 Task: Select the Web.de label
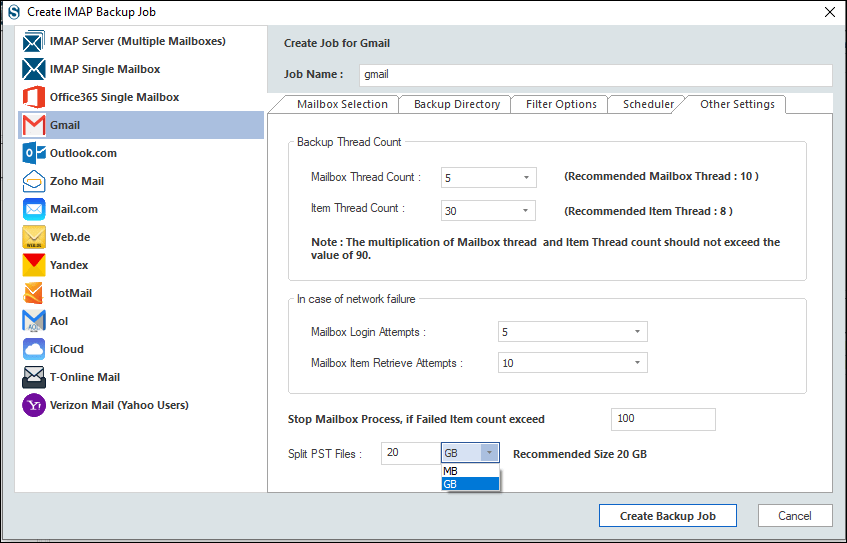point(70,237)
